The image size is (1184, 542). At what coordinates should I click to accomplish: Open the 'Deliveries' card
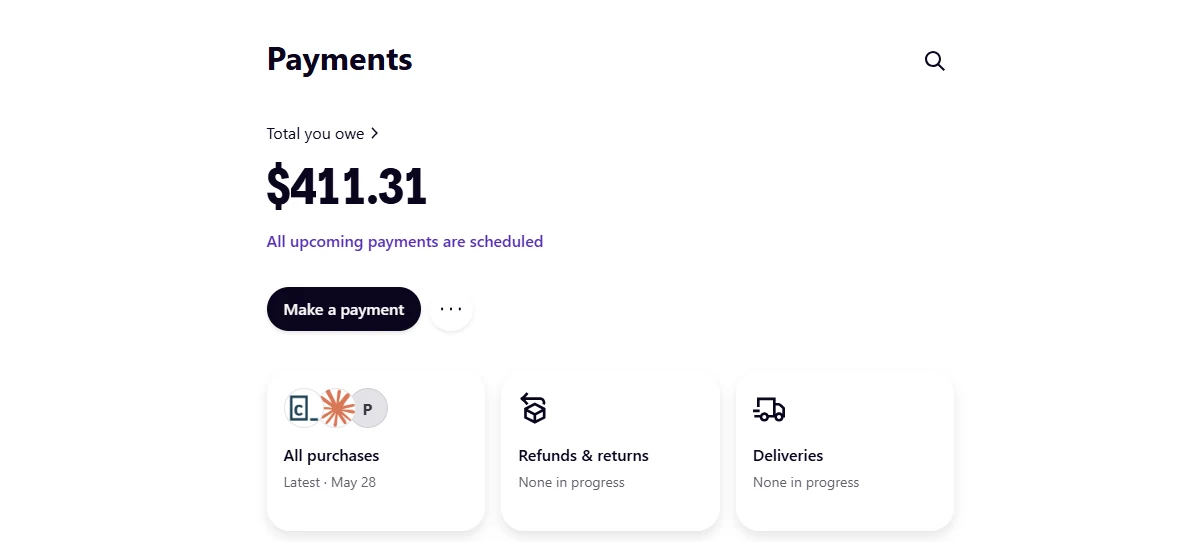[x=845, y=451]
